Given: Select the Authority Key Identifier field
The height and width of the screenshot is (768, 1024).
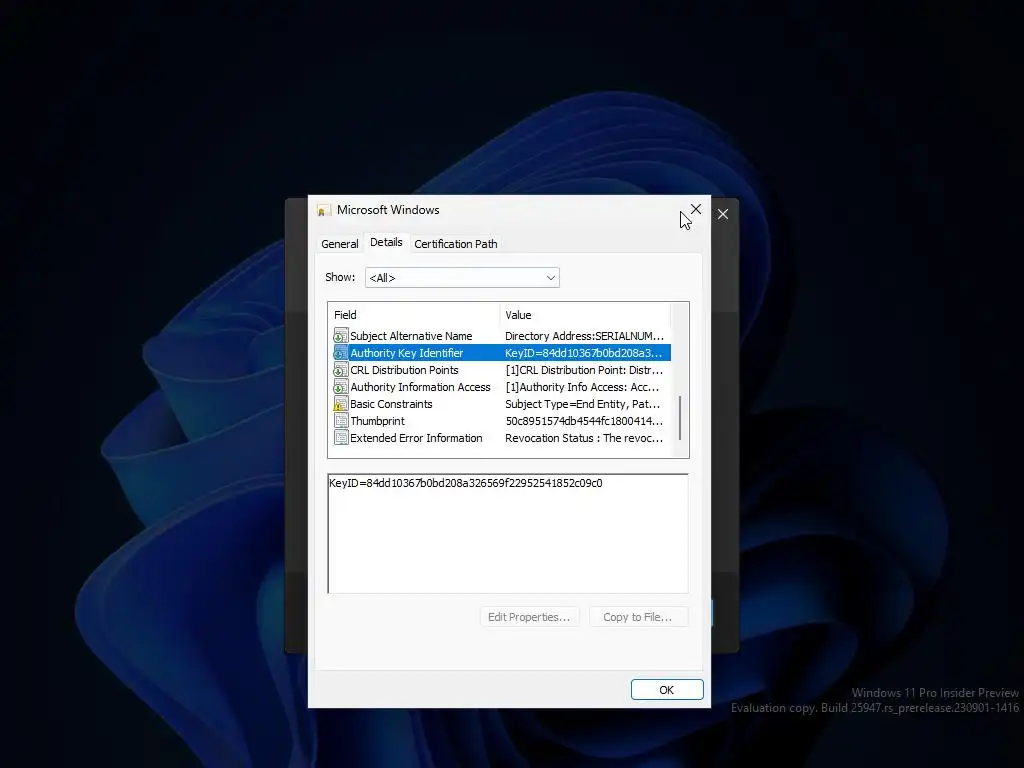Looking at the screenshot, I should [x=406, y=353].
